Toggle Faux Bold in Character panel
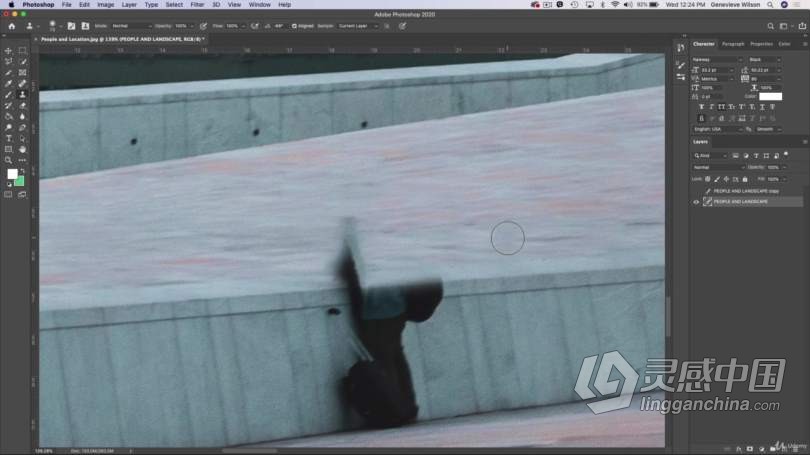The height and width of the screenshot is (455, 810). pyautogui.click(x=702, y=107)
